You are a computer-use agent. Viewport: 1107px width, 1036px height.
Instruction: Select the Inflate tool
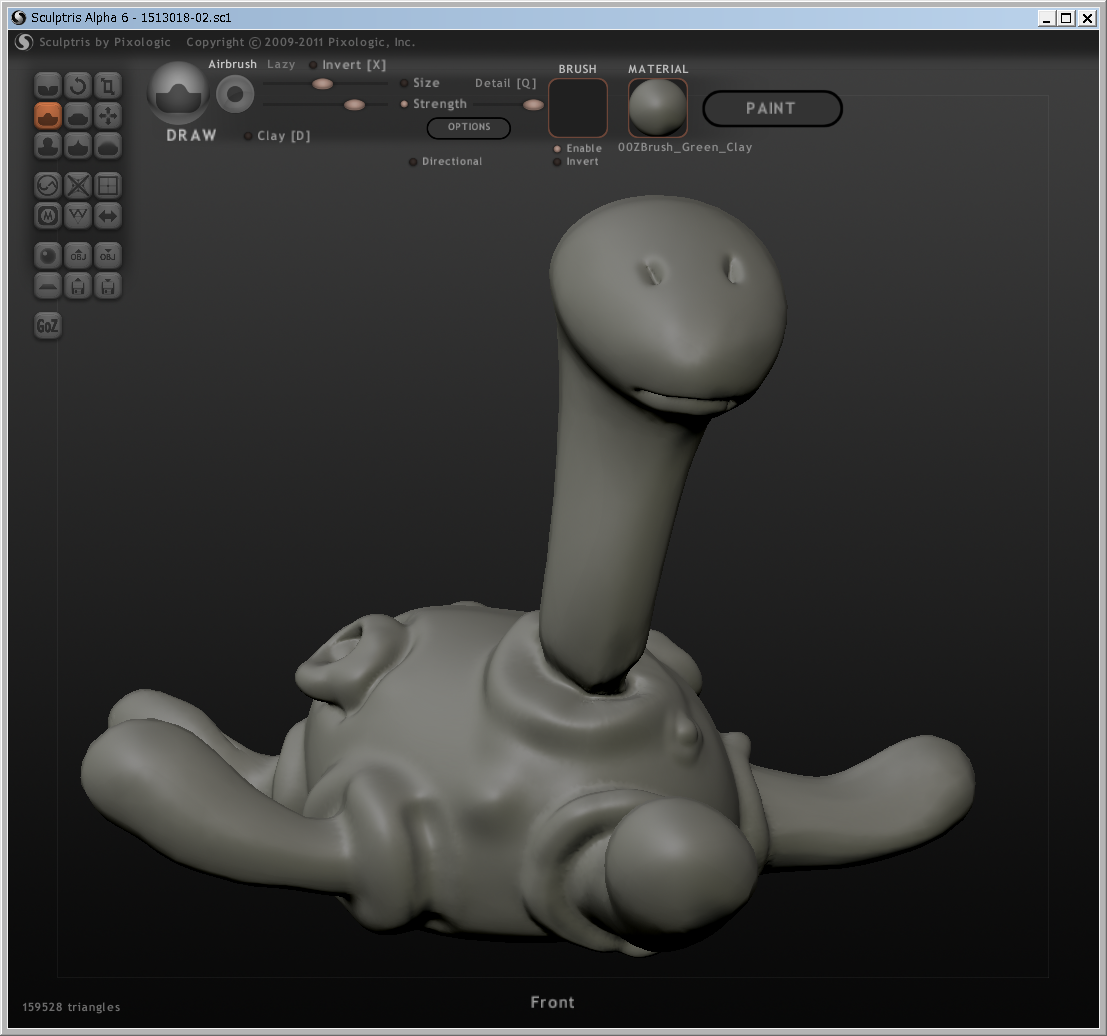pyautogui.click(x=48, y=145)
